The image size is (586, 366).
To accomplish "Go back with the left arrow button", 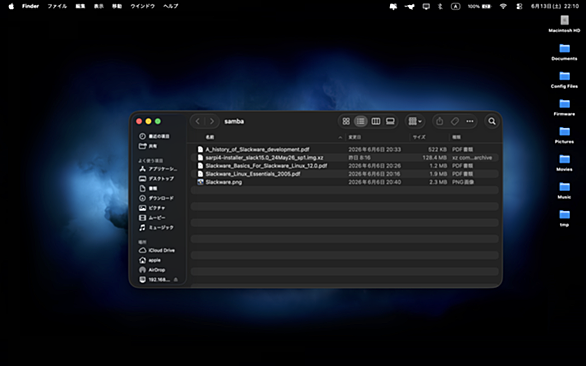I will (x=198, y=121).
